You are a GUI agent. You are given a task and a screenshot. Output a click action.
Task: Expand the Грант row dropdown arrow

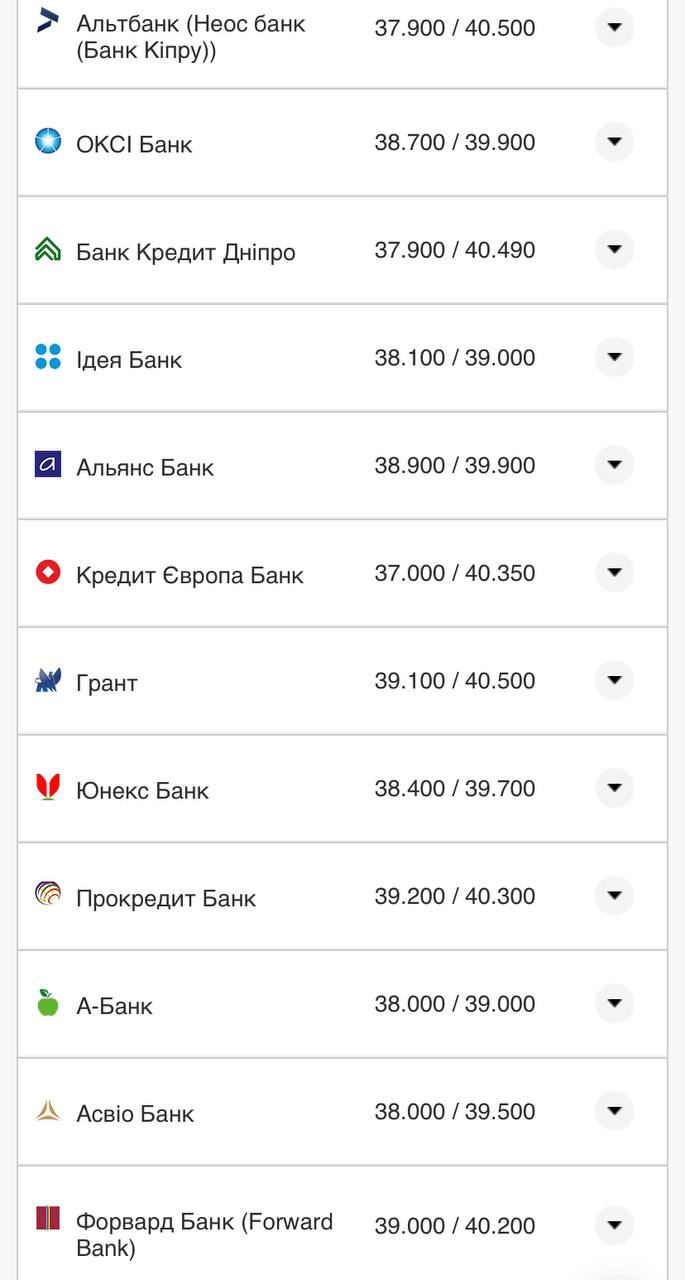point(614,681)
